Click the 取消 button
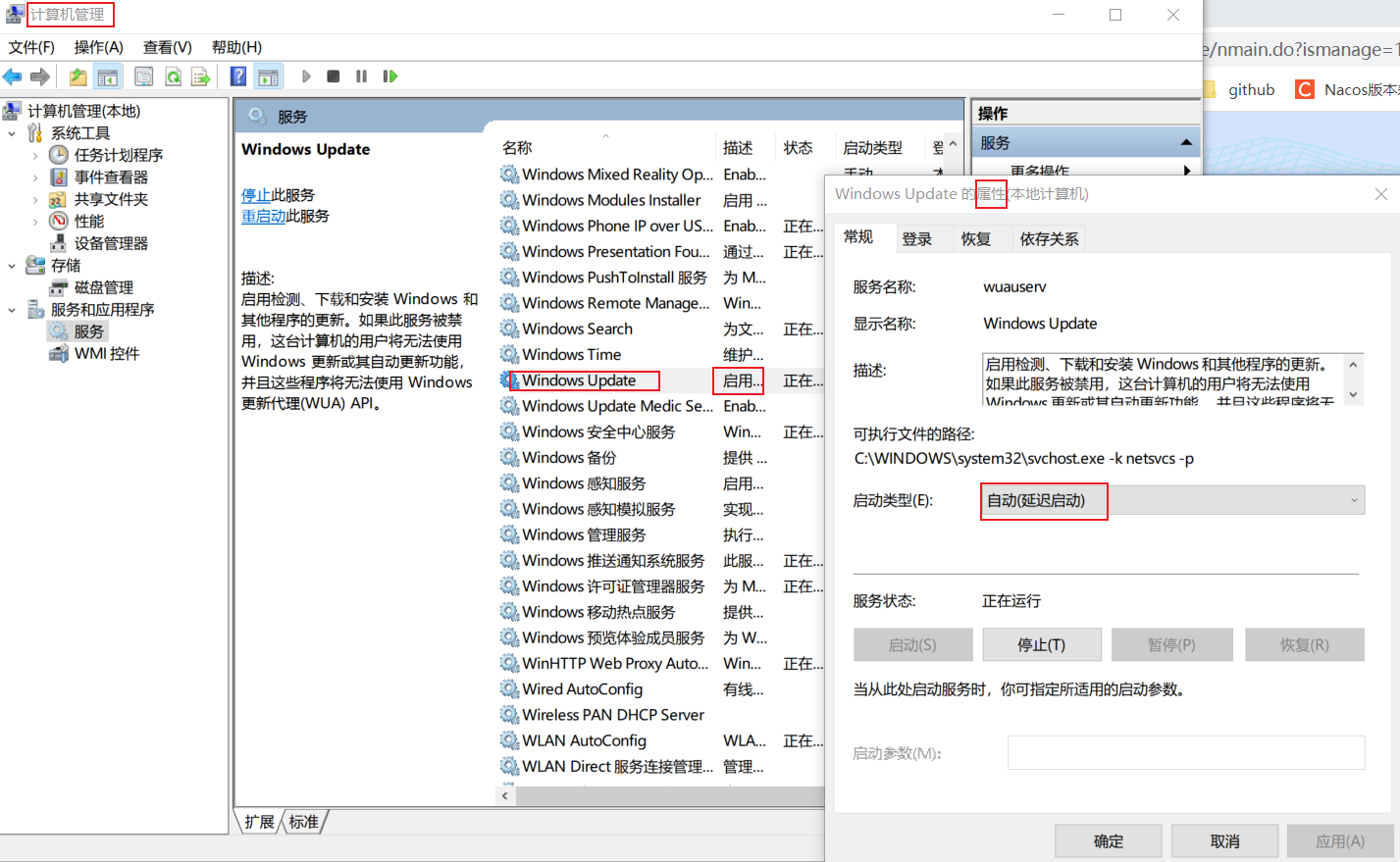1400x862 pixels. tap(1224, 841)
